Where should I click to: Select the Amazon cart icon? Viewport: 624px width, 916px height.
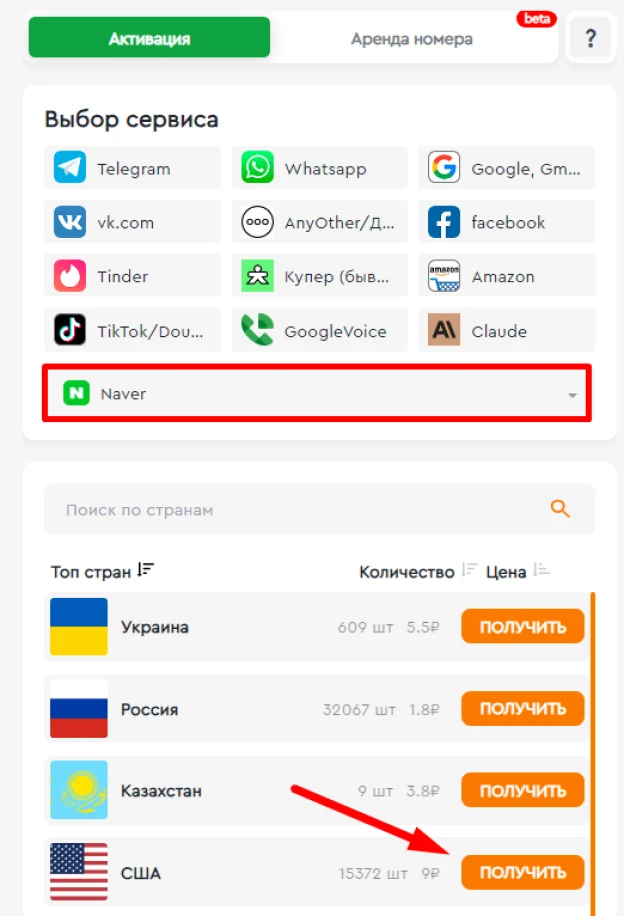tap(444, 276)
